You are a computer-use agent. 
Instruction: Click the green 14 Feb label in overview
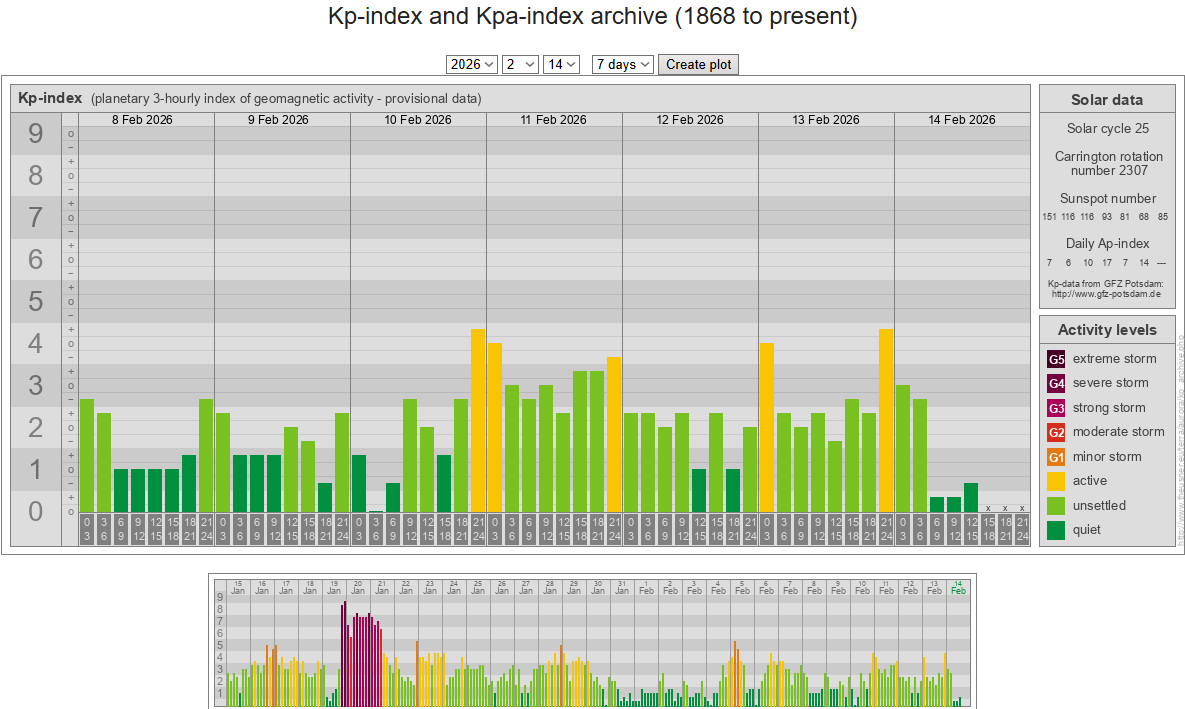pos(958,587)
